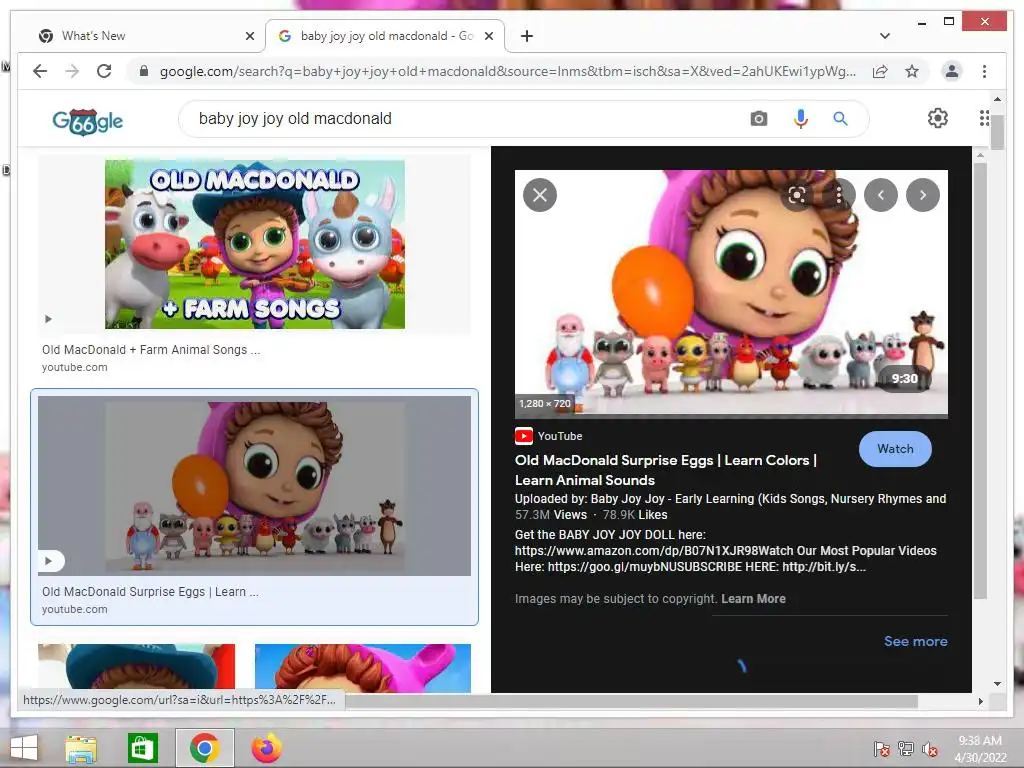Open the pink bunny hood thumbnail
Viewport: 1024px width, 768px height.
click(x=362, y=667)
